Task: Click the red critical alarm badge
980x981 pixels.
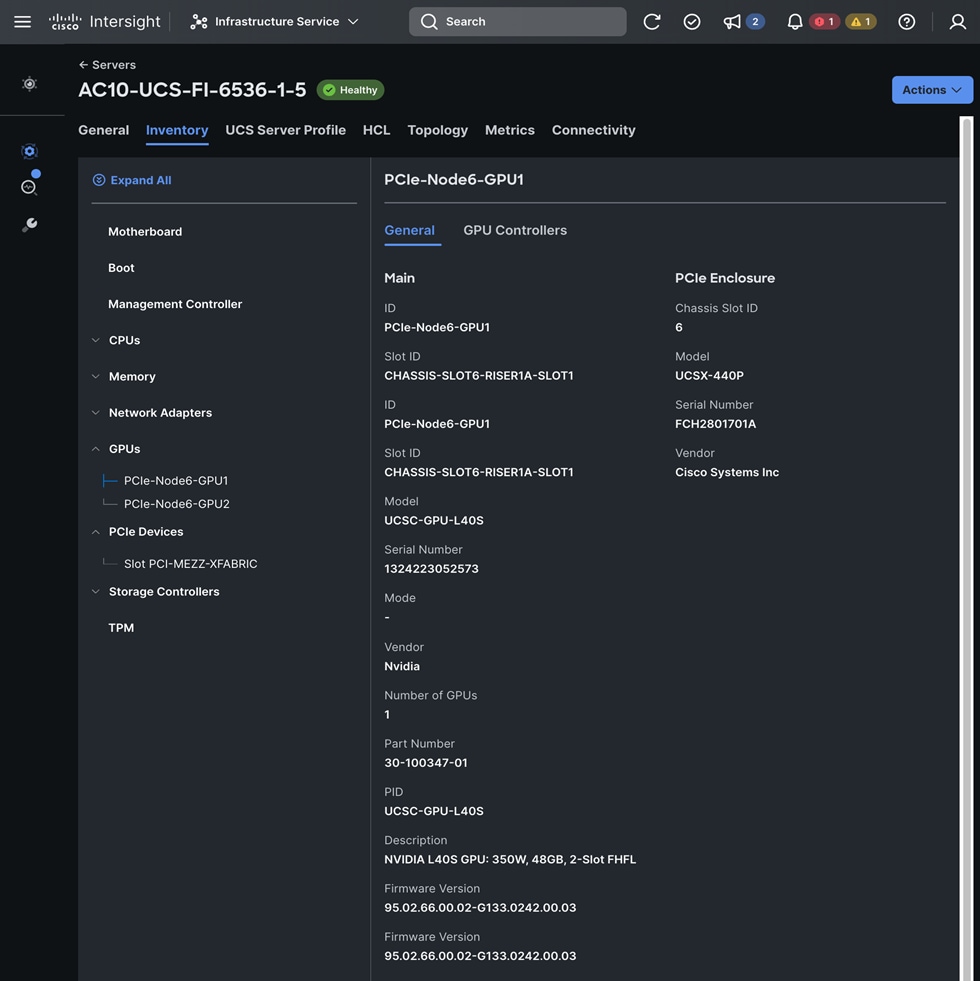Action: pos(824,22)
